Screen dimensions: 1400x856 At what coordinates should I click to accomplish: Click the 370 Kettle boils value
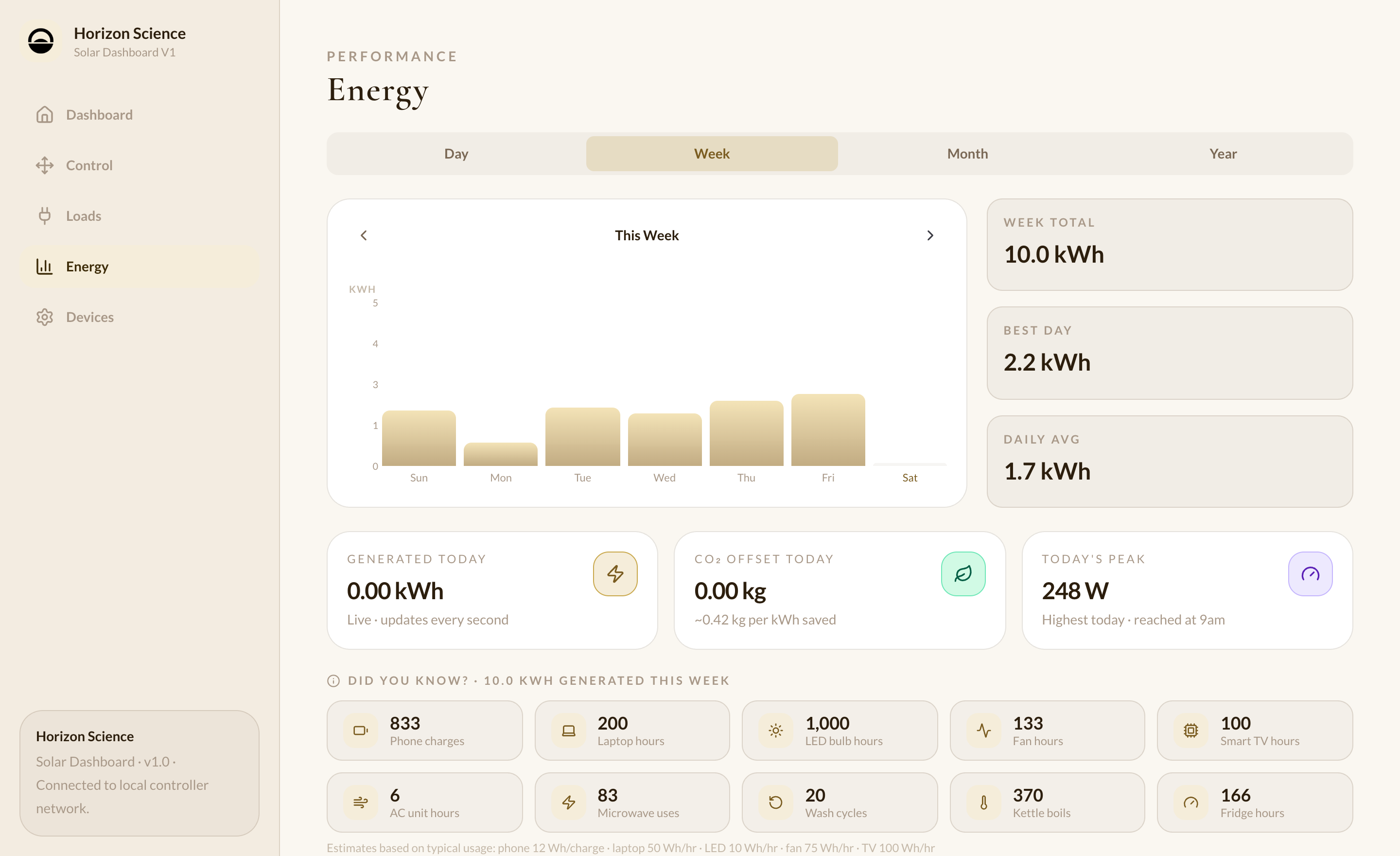tap(1028, 795)
